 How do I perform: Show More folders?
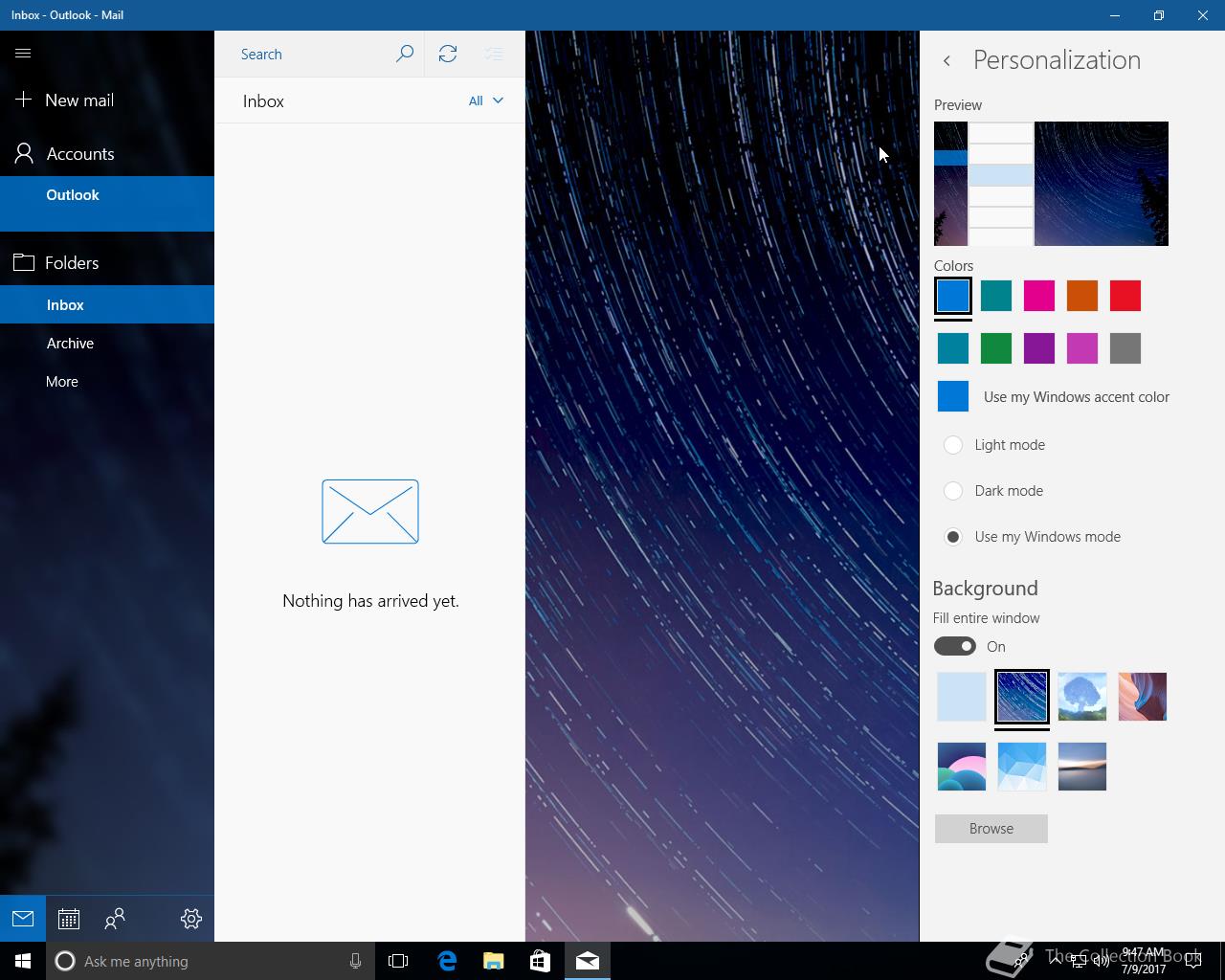pos(107,381)
